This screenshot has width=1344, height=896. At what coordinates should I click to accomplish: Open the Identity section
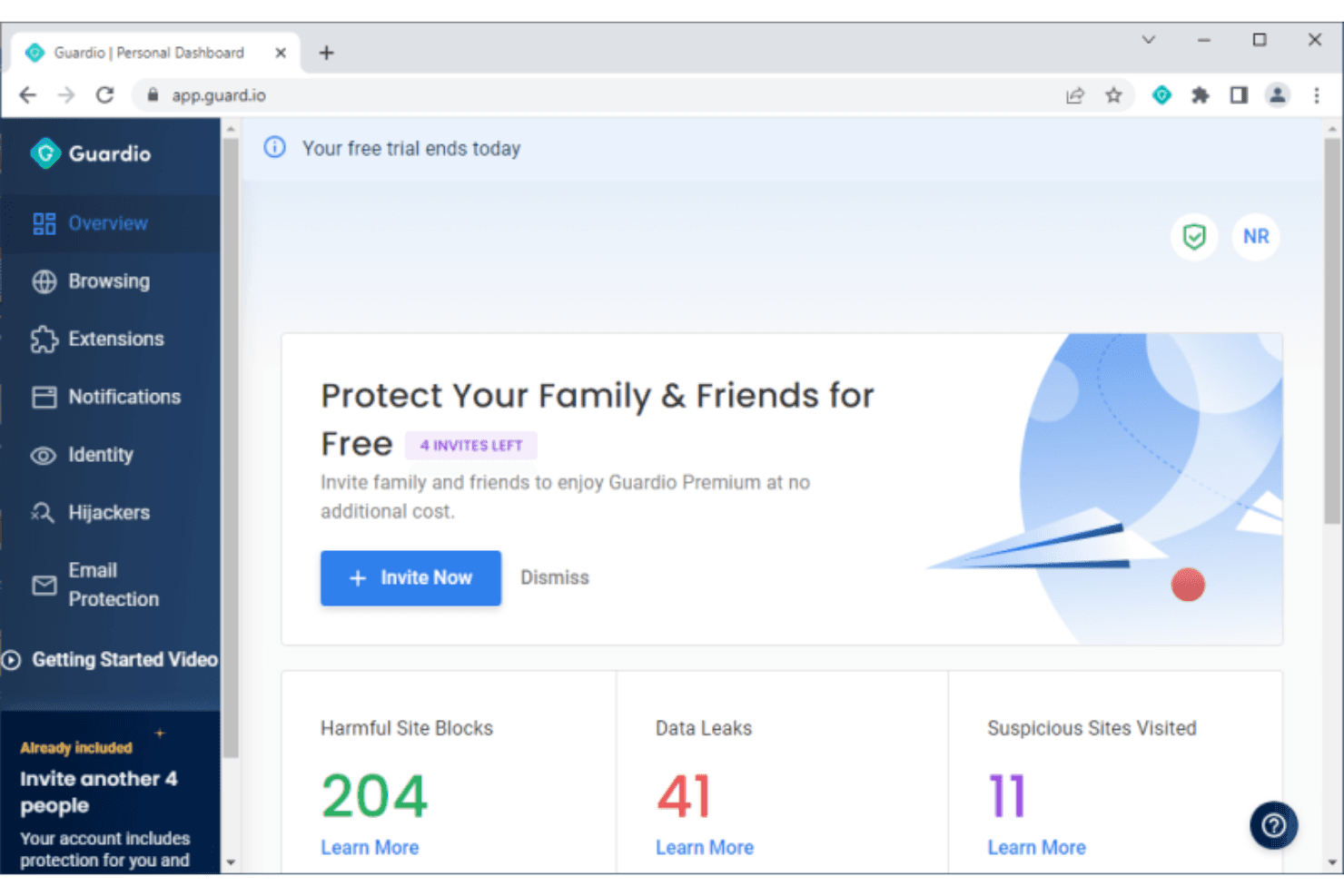(x=110, y=455)
